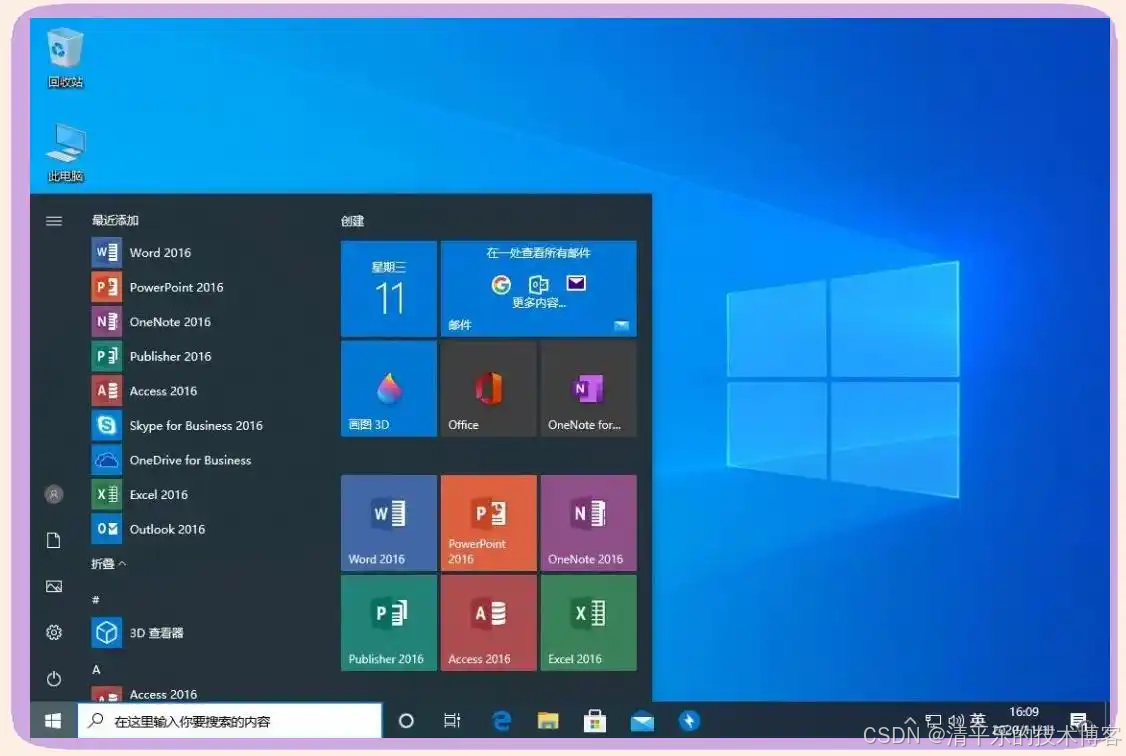Open Microsoft Store from taskbar

[x=595, y=721]
